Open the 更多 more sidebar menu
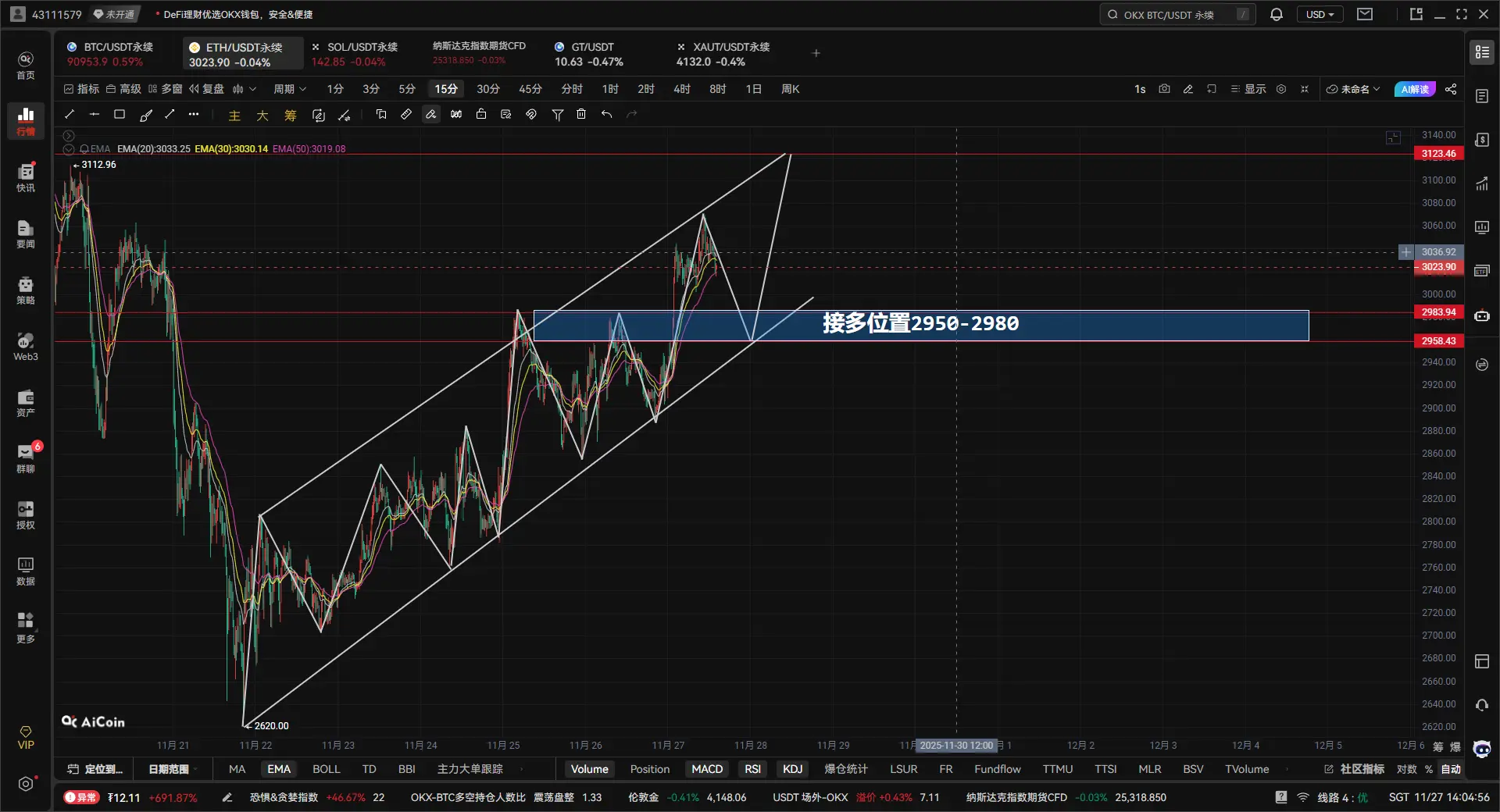This screenshot has height=812, width=1500. (26, 627)
